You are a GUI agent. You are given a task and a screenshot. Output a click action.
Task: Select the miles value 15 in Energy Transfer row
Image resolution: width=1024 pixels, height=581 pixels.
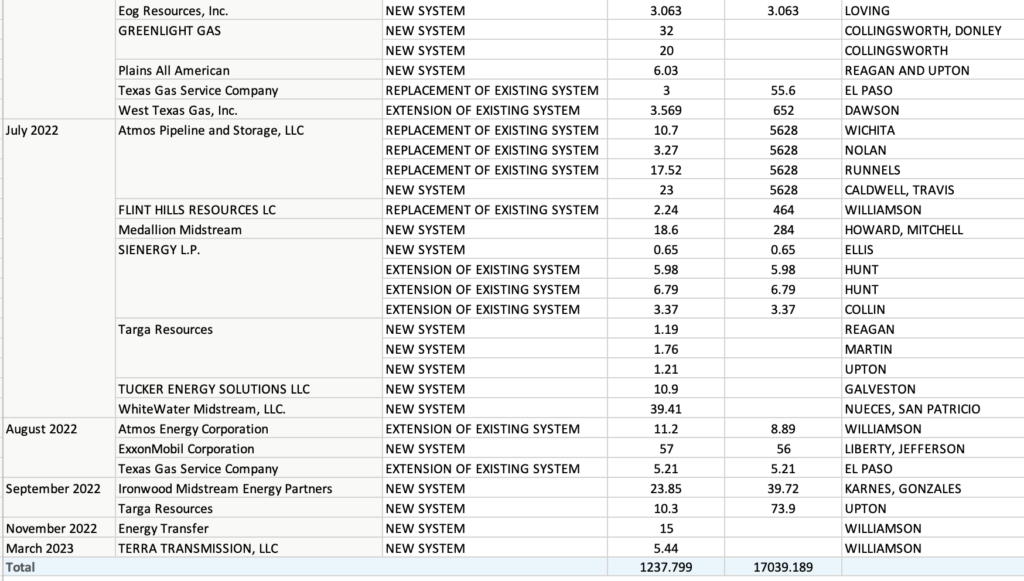pos(665,528)
